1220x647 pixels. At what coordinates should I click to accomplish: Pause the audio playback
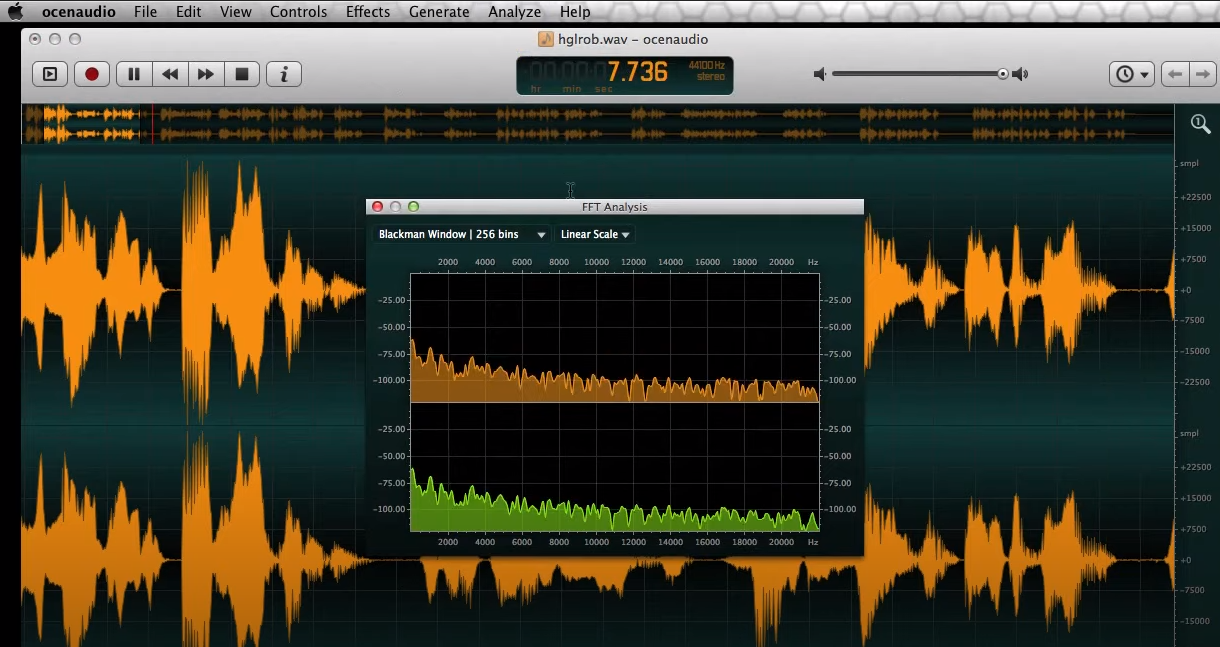[x=133, y=73]
